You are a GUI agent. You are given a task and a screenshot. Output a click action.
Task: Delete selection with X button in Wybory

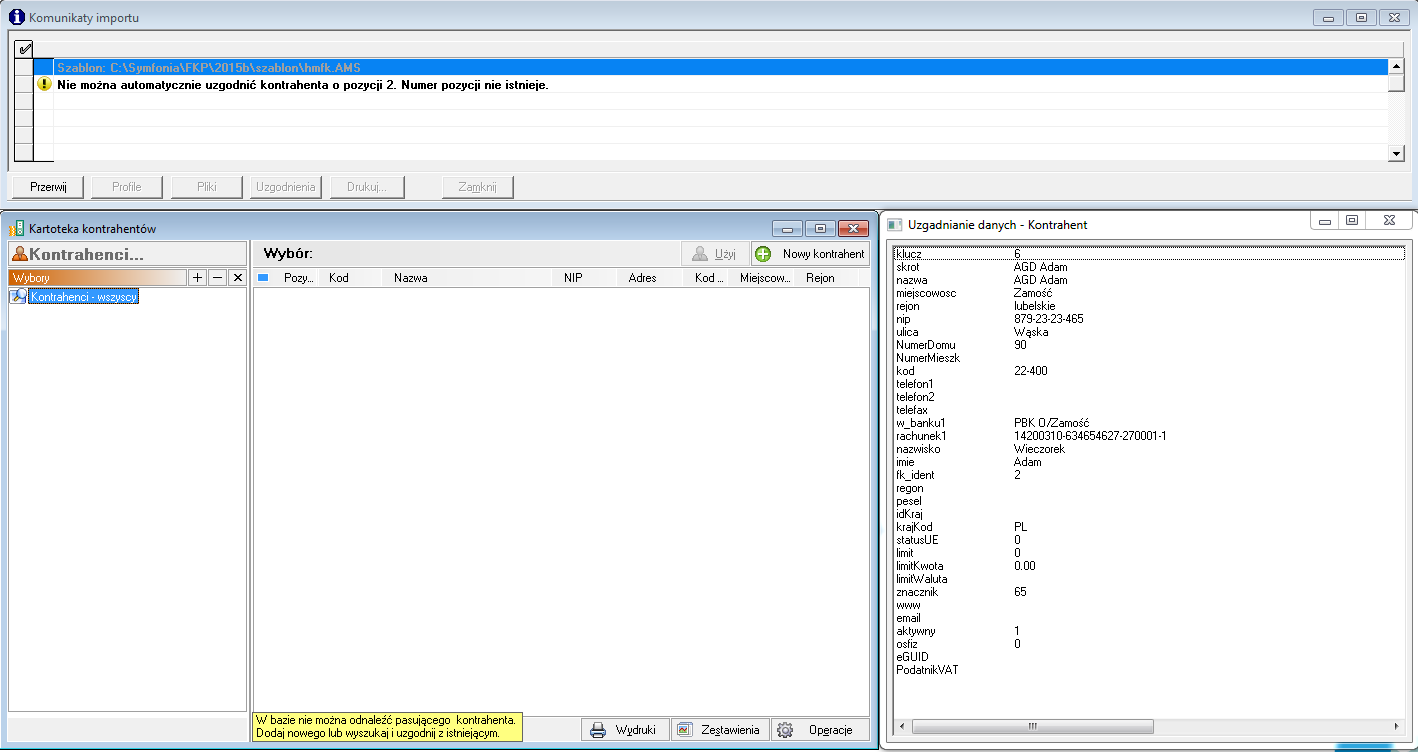[237, 278]
